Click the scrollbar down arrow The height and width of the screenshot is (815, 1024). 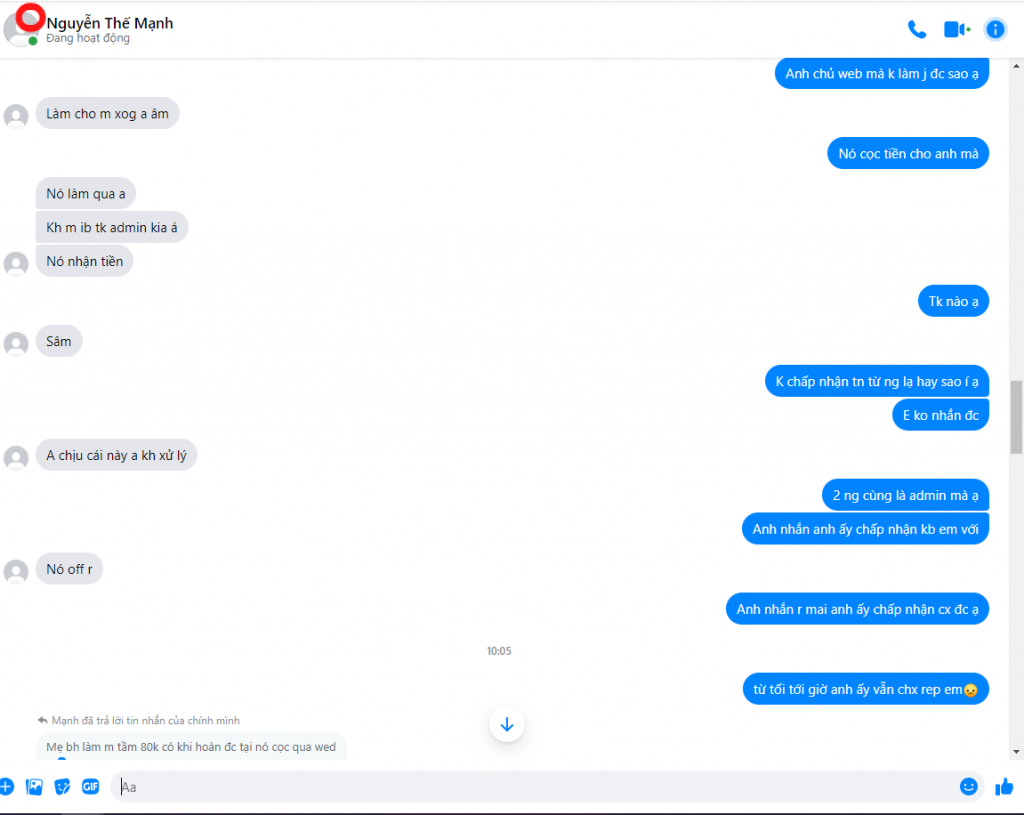(1016, 752)
